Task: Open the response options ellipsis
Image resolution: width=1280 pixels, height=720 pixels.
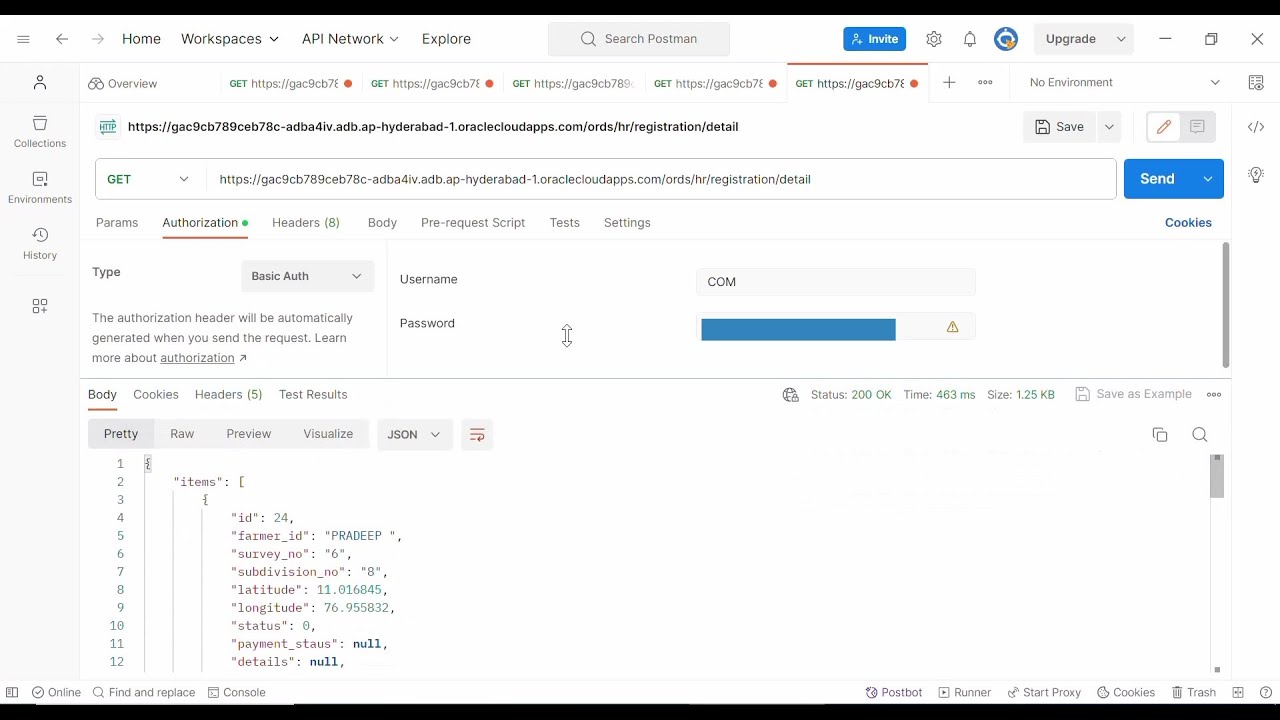Action: click(x=1214, y=395)
